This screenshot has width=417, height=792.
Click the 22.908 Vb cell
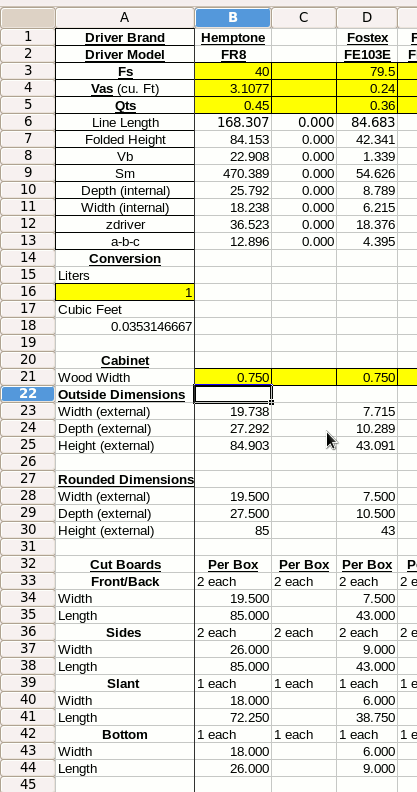[233, 157]
